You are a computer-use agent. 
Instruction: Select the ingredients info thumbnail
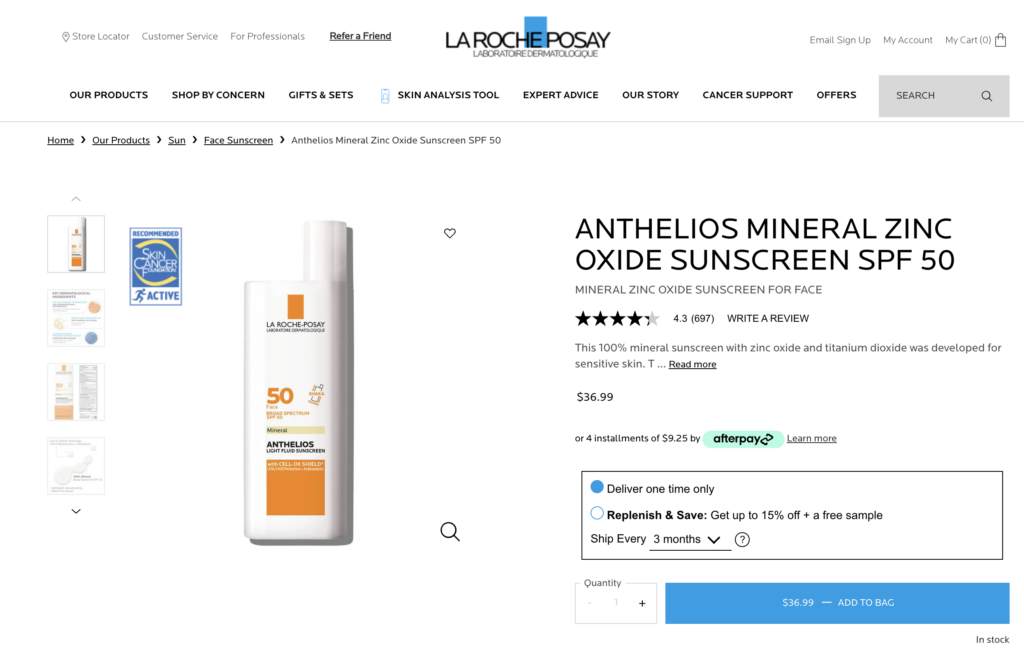coord(76,318)
